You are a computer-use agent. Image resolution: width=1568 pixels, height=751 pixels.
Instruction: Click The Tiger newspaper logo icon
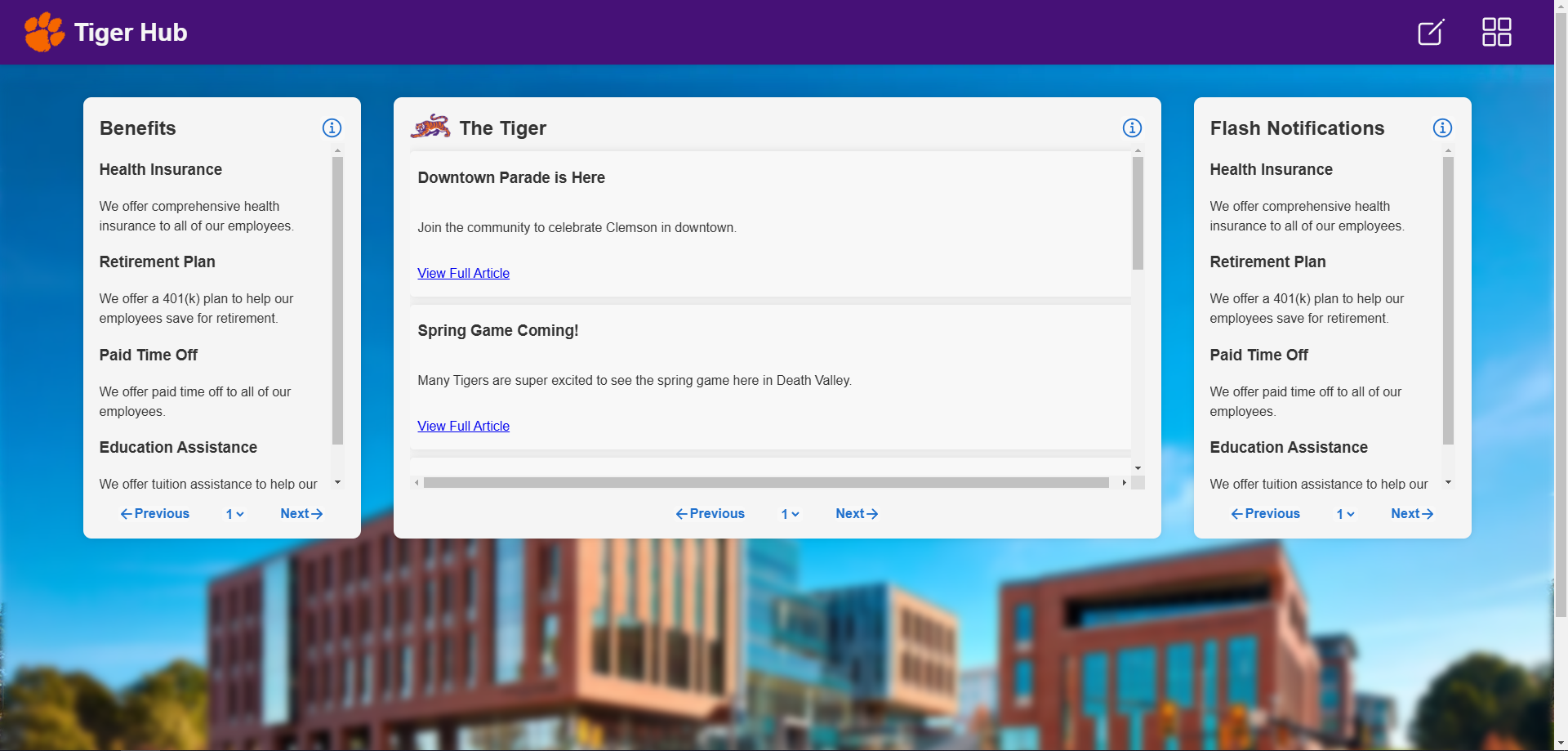[x=430, y=127]
